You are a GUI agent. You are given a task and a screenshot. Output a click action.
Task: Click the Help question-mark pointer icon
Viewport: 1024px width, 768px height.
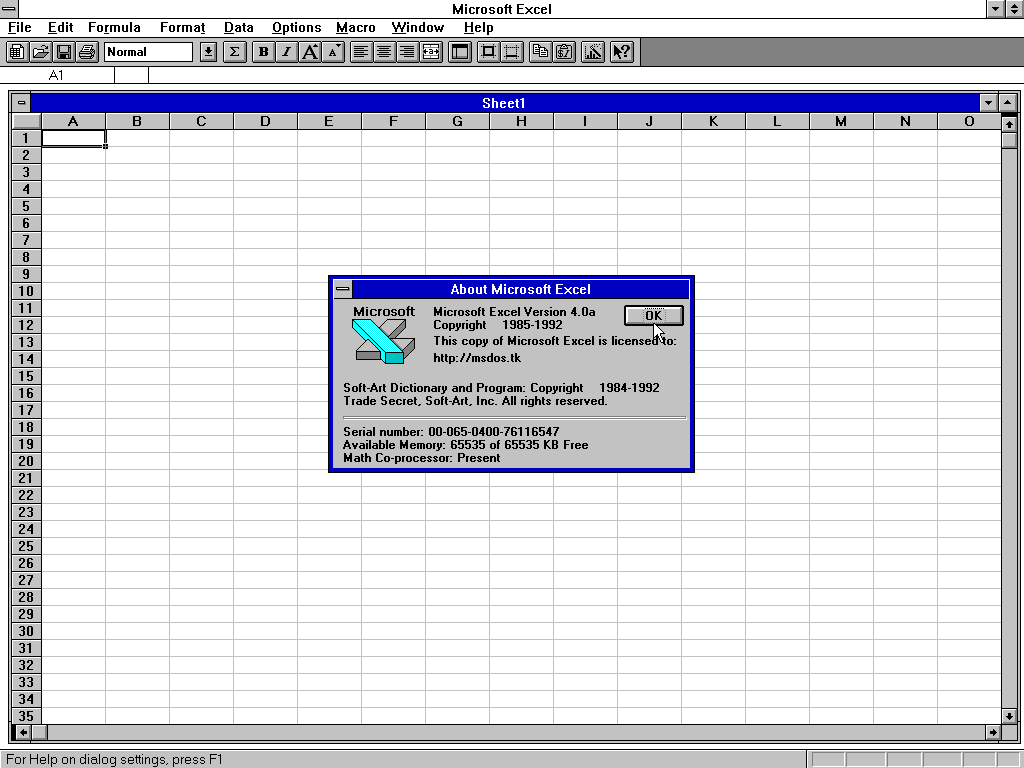[622, 52]
